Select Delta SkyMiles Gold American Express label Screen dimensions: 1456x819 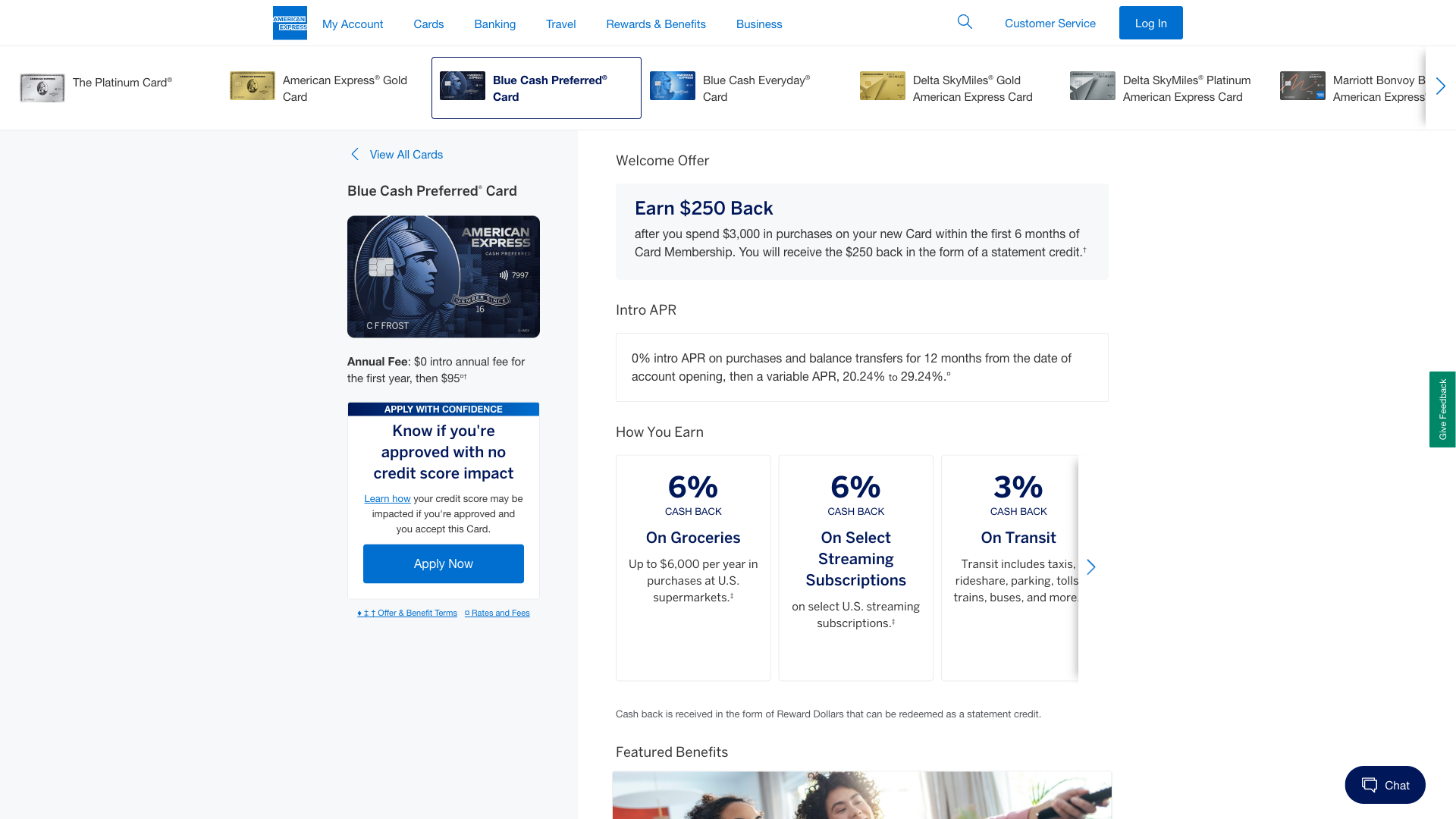(973, 88)
